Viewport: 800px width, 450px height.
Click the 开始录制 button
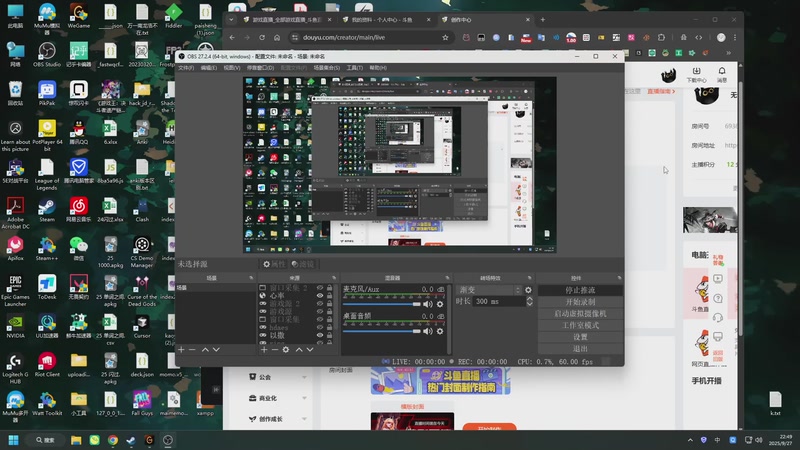pyautogui.click(x=580, y=302)
